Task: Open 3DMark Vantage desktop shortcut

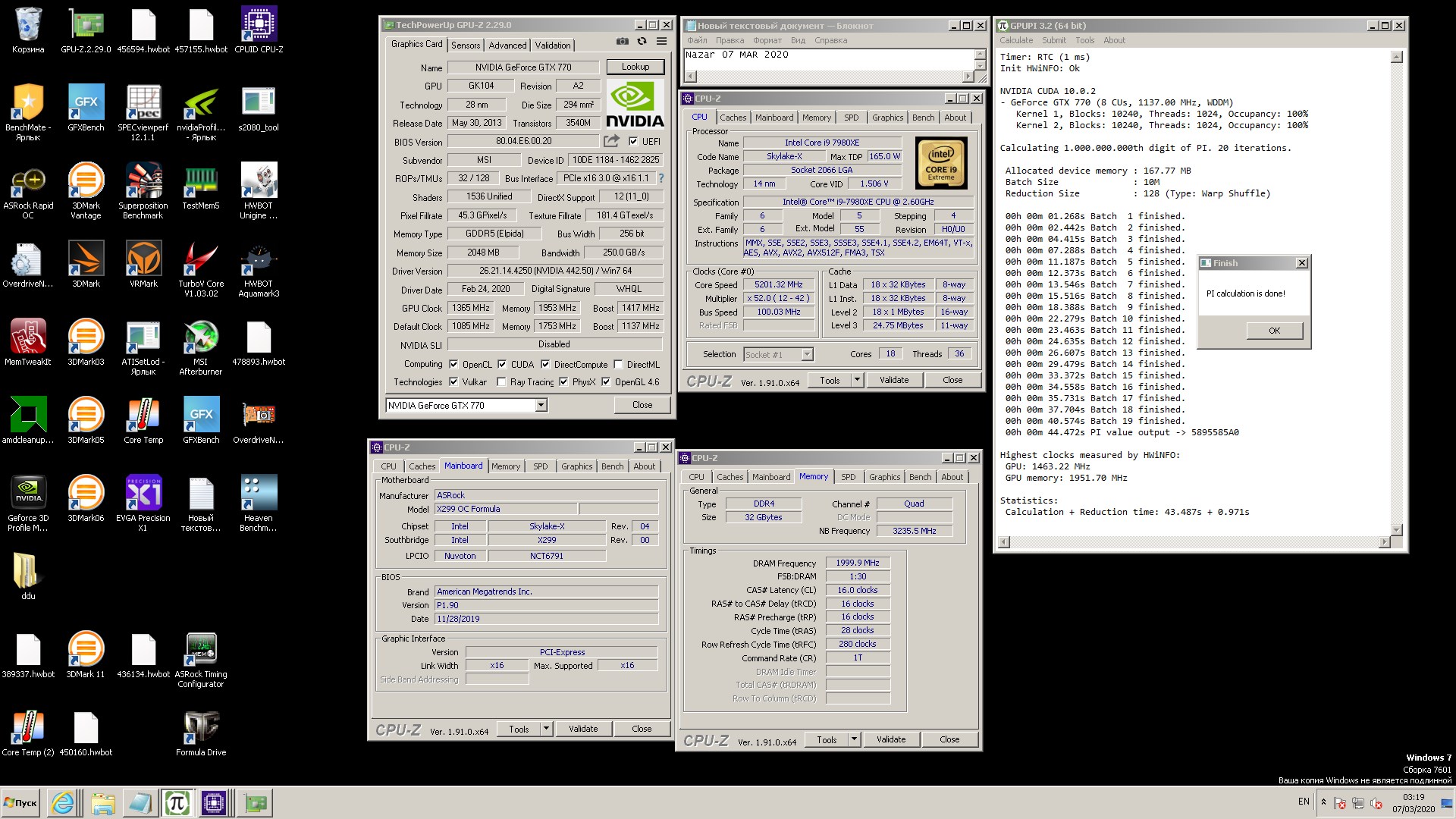Action: (86, 191)
